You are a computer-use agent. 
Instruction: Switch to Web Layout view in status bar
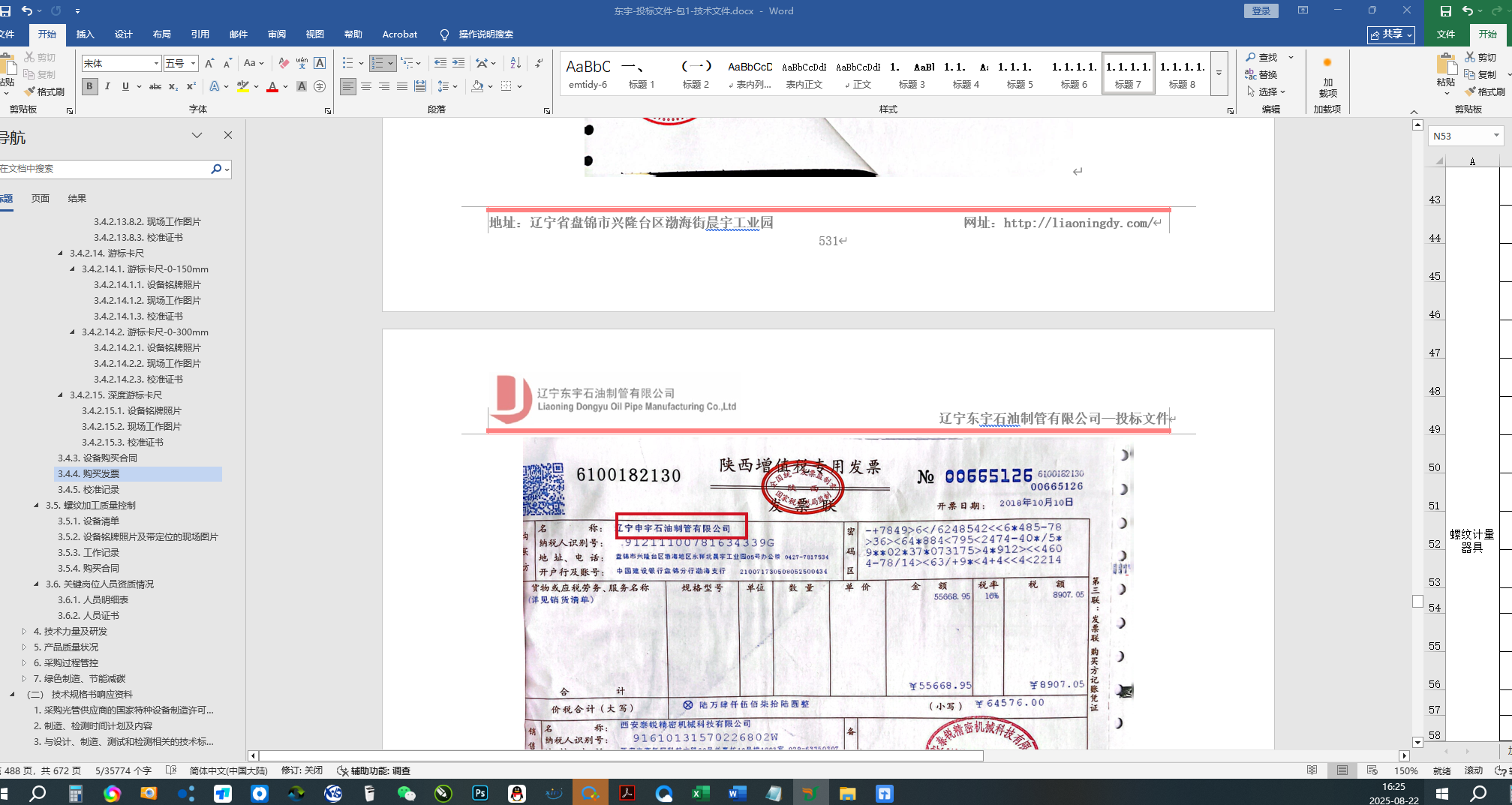[1372, 770]
